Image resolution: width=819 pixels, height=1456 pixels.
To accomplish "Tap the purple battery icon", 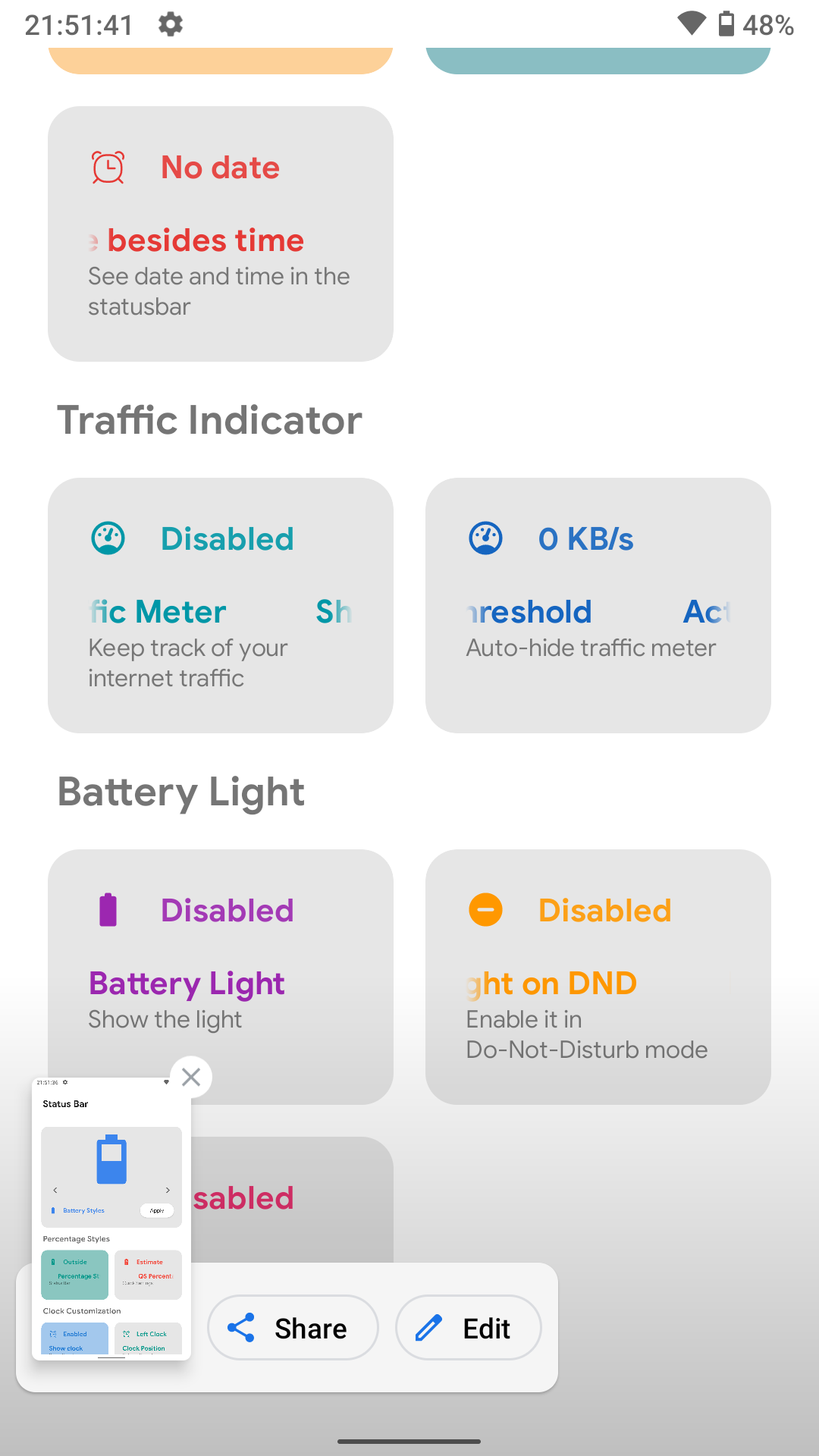I will point(108,910).
